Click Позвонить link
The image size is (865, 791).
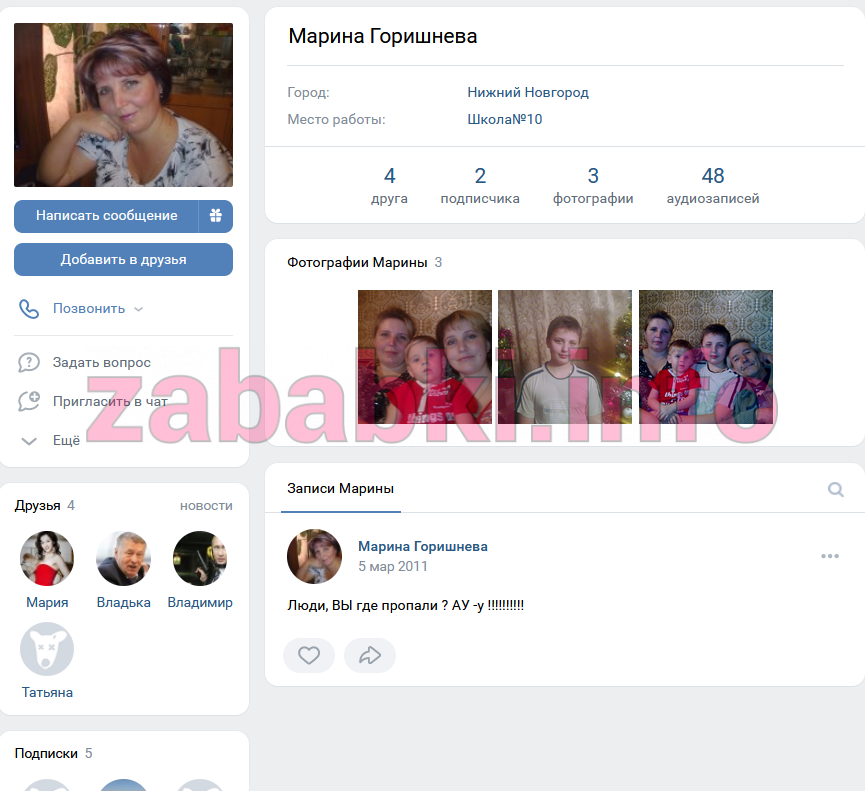point(89,309)
